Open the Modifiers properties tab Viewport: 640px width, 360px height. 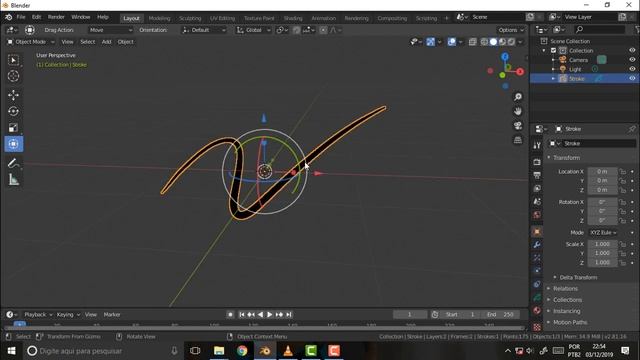(x=537, y=245)
